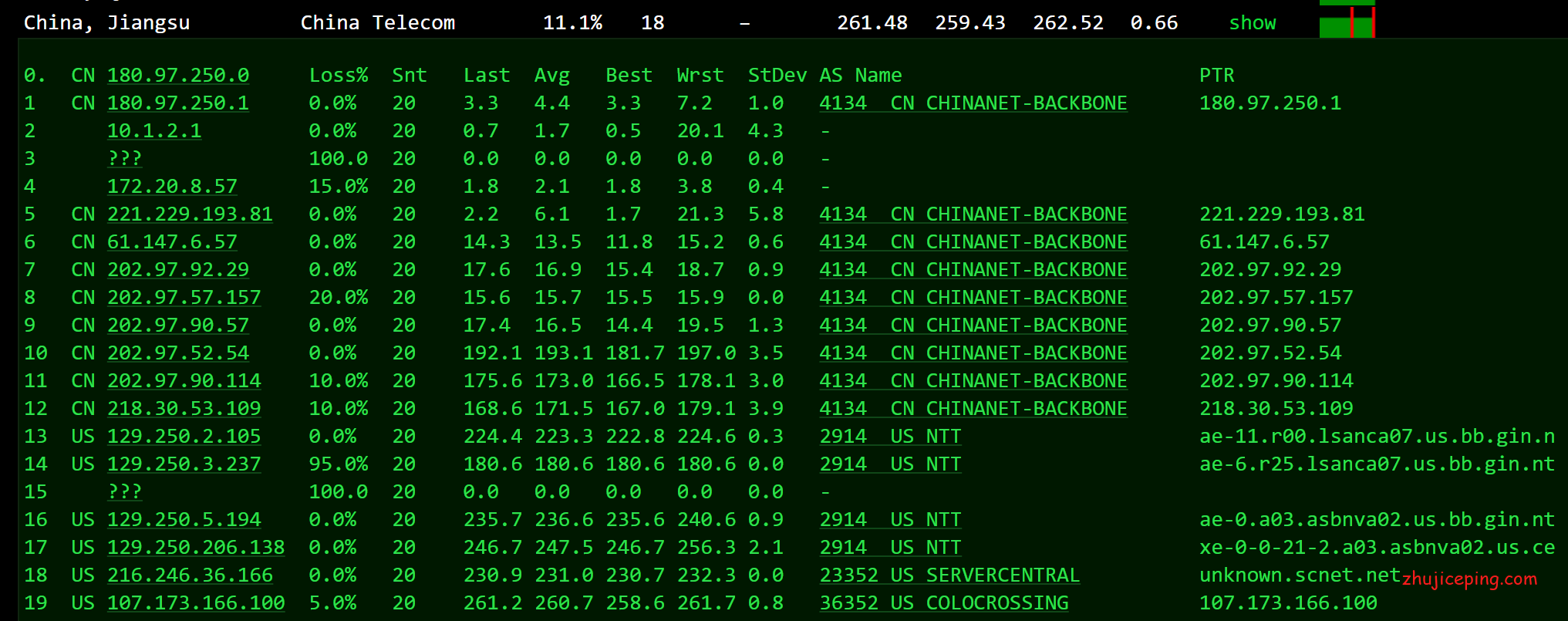Open IP link 202.97.52.54

pyautogui.click(x=178, y=353)
